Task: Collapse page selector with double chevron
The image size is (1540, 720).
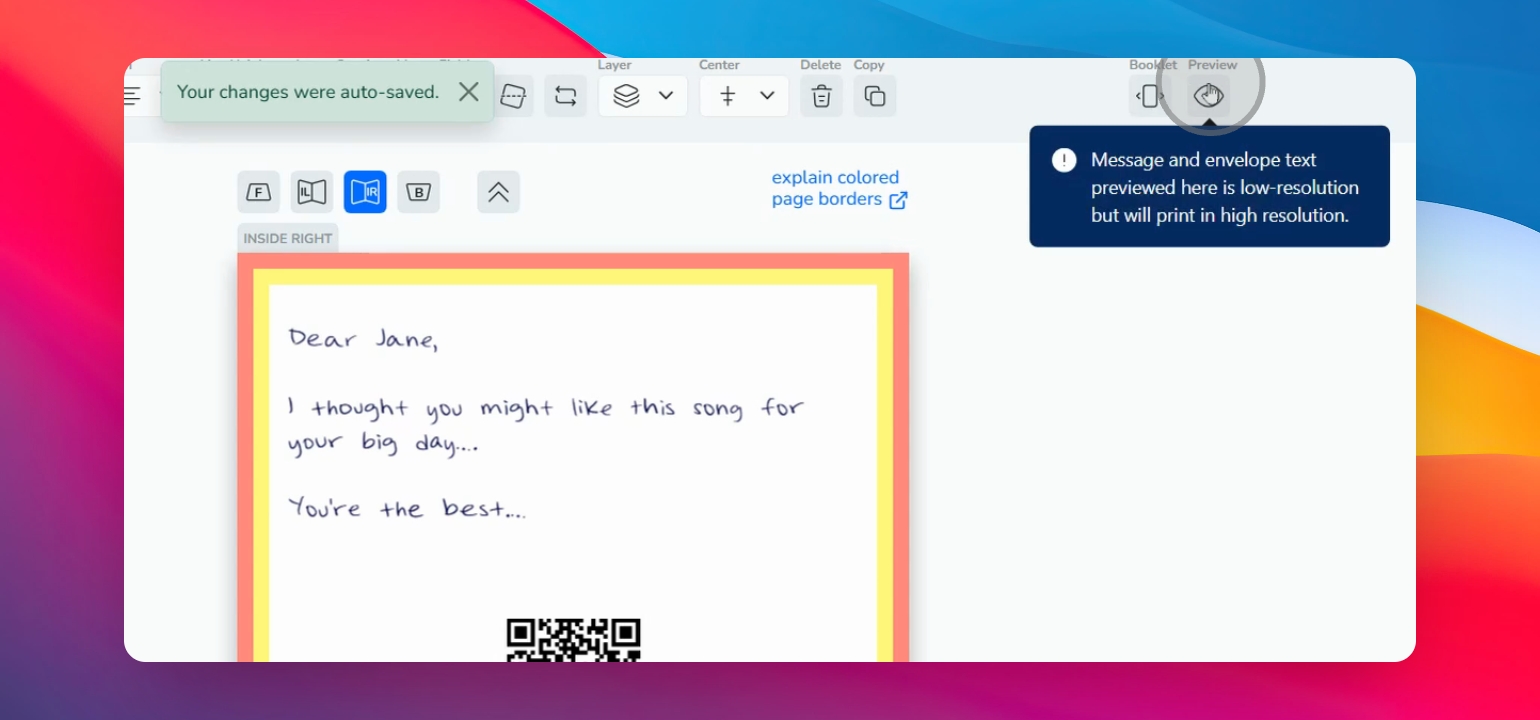Action: coord(498,192)
